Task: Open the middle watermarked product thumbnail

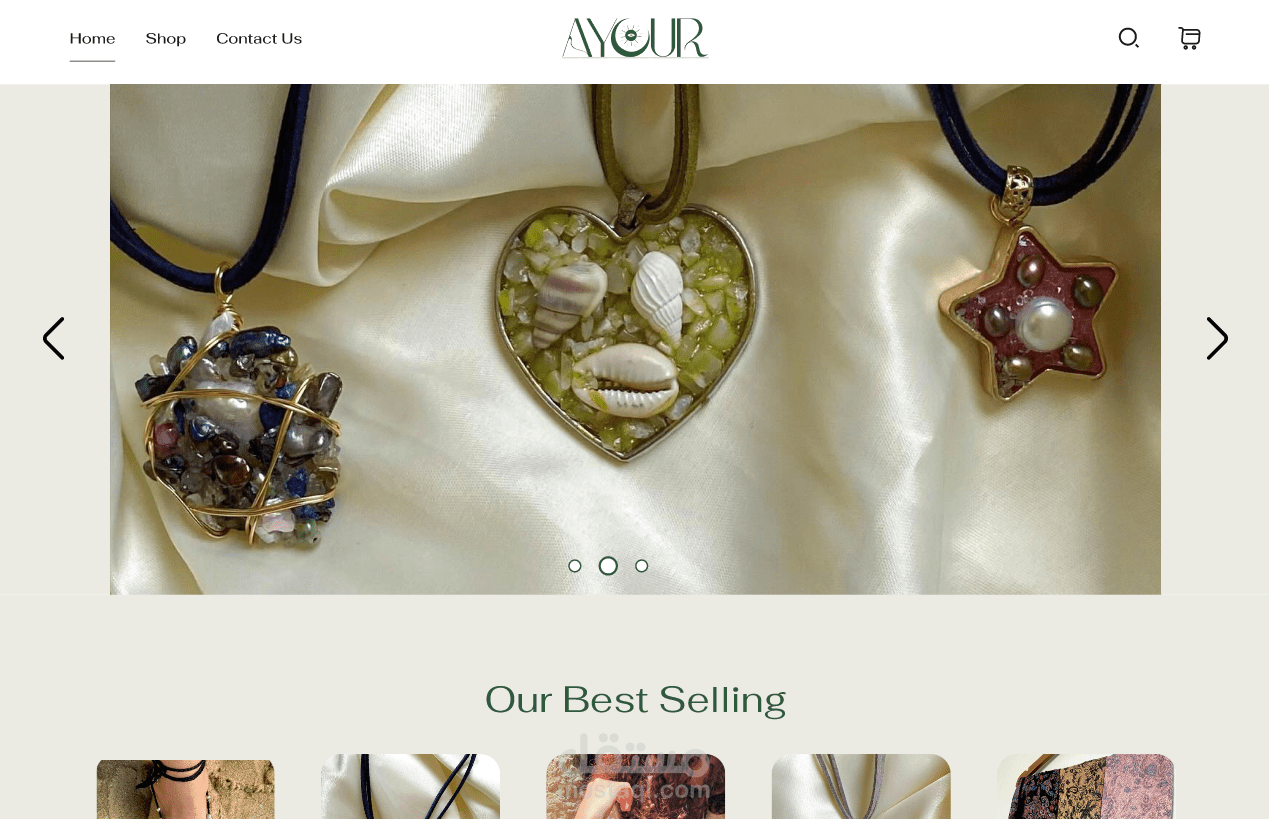Action: pyautogui.click(x=635, y=787)
